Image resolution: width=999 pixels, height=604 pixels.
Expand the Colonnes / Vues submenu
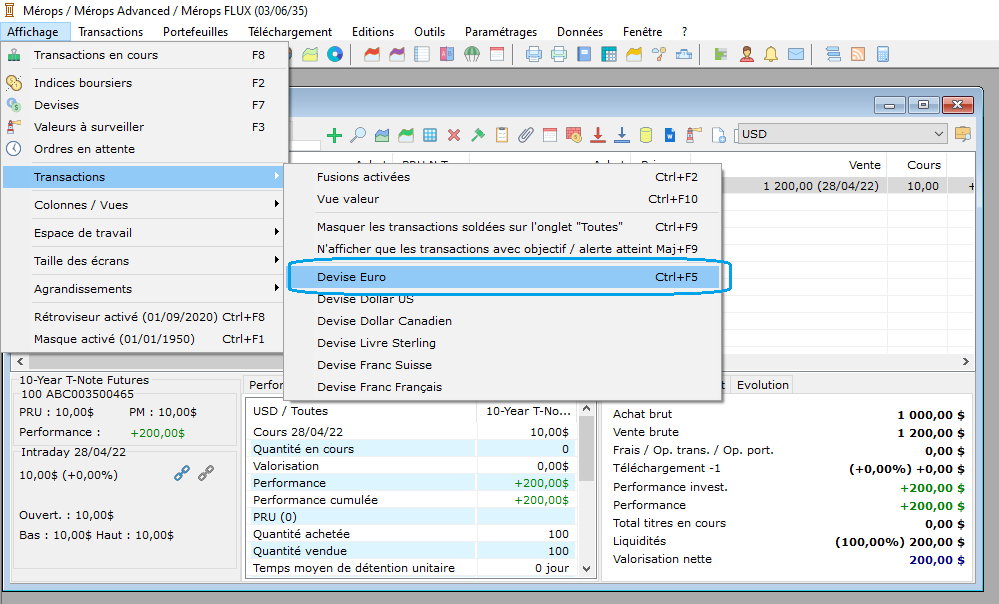point(143,205)
